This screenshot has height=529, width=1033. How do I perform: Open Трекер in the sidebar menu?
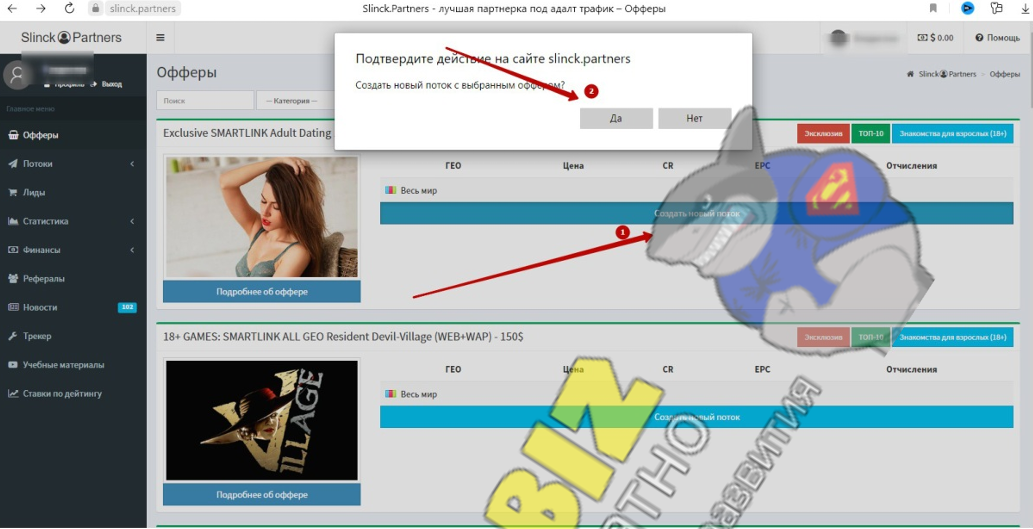(x=37, y=336)
